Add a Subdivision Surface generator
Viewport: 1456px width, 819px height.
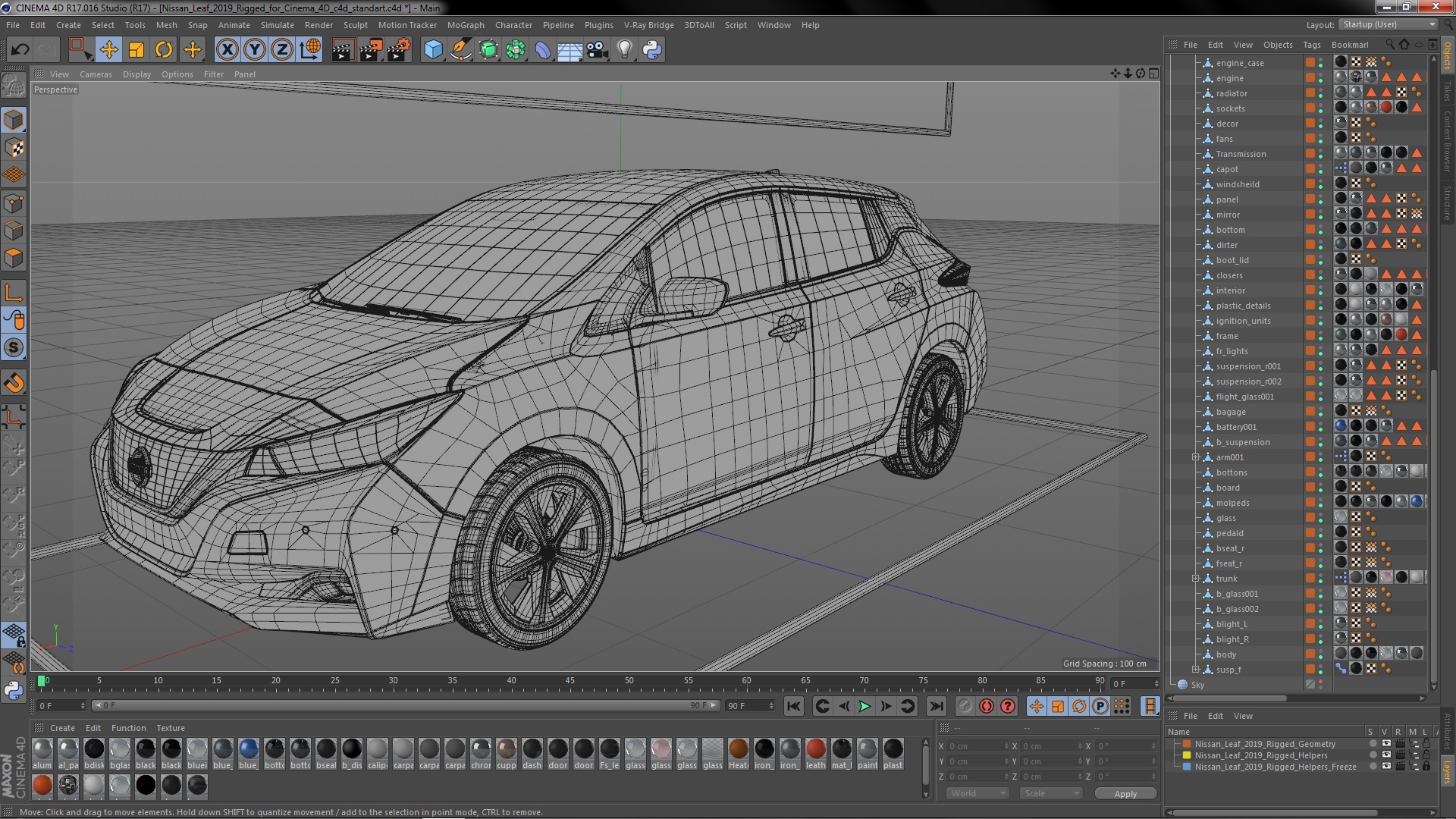pyautogui.click(x=489, y=50)
